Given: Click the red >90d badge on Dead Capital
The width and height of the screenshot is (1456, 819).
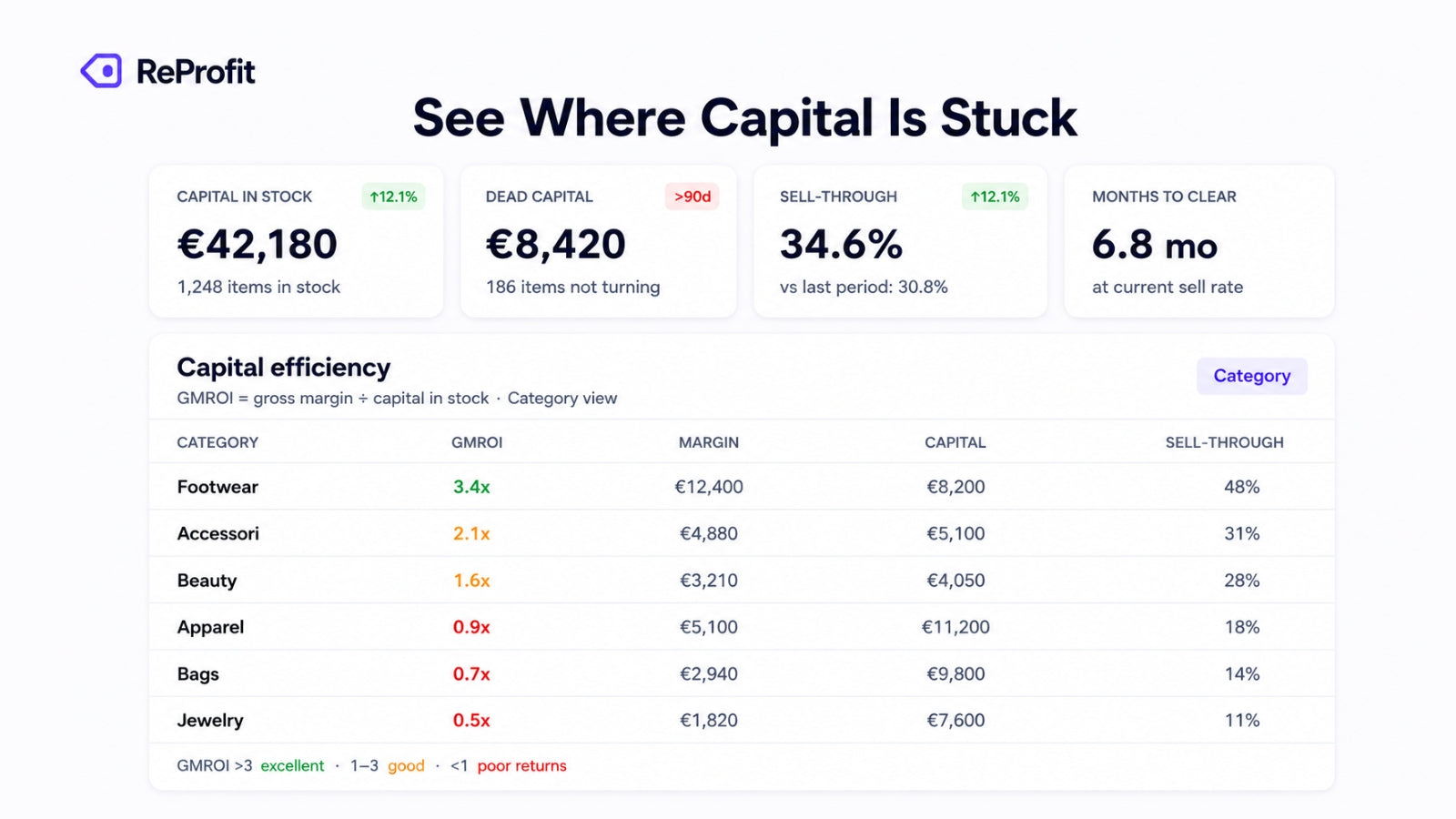Looking at the screenshot, I should pos(693,197).
